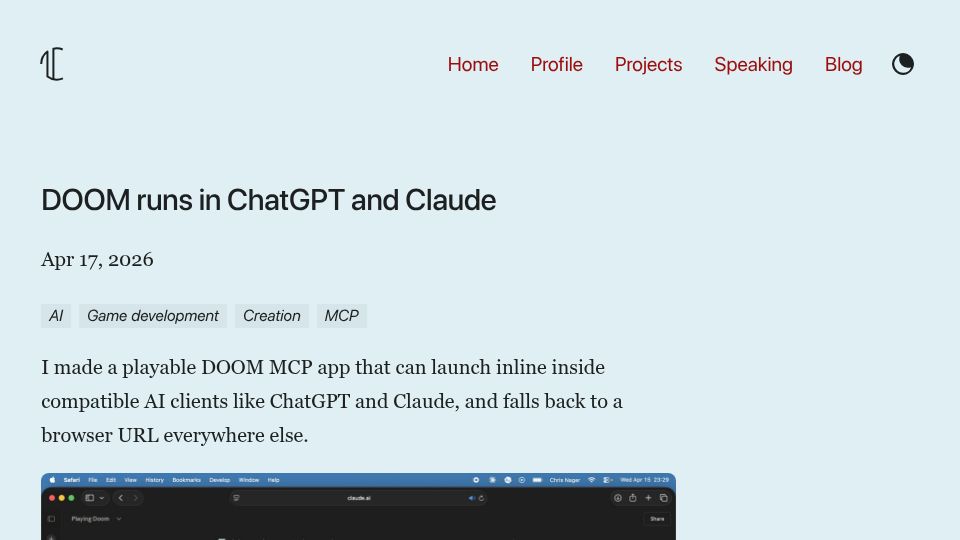Open the Home page
The image size is (960, 540).
coord(473,64)
